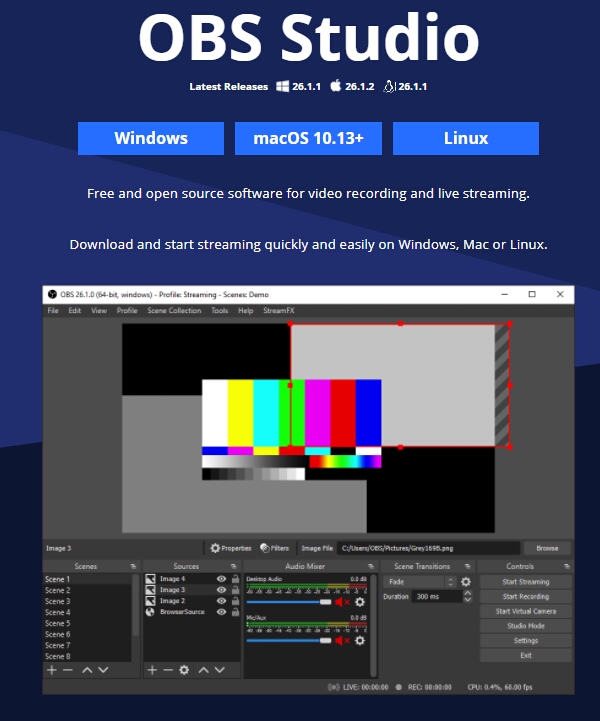Viewport: 600px width, 721px height.
Task: Open the Tools menu
Action: (220, 310)
